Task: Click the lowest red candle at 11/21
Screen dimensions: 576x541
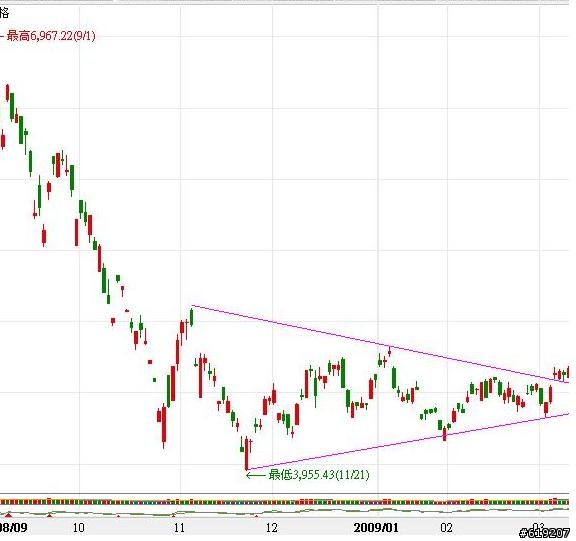Action: coord(247,453)
